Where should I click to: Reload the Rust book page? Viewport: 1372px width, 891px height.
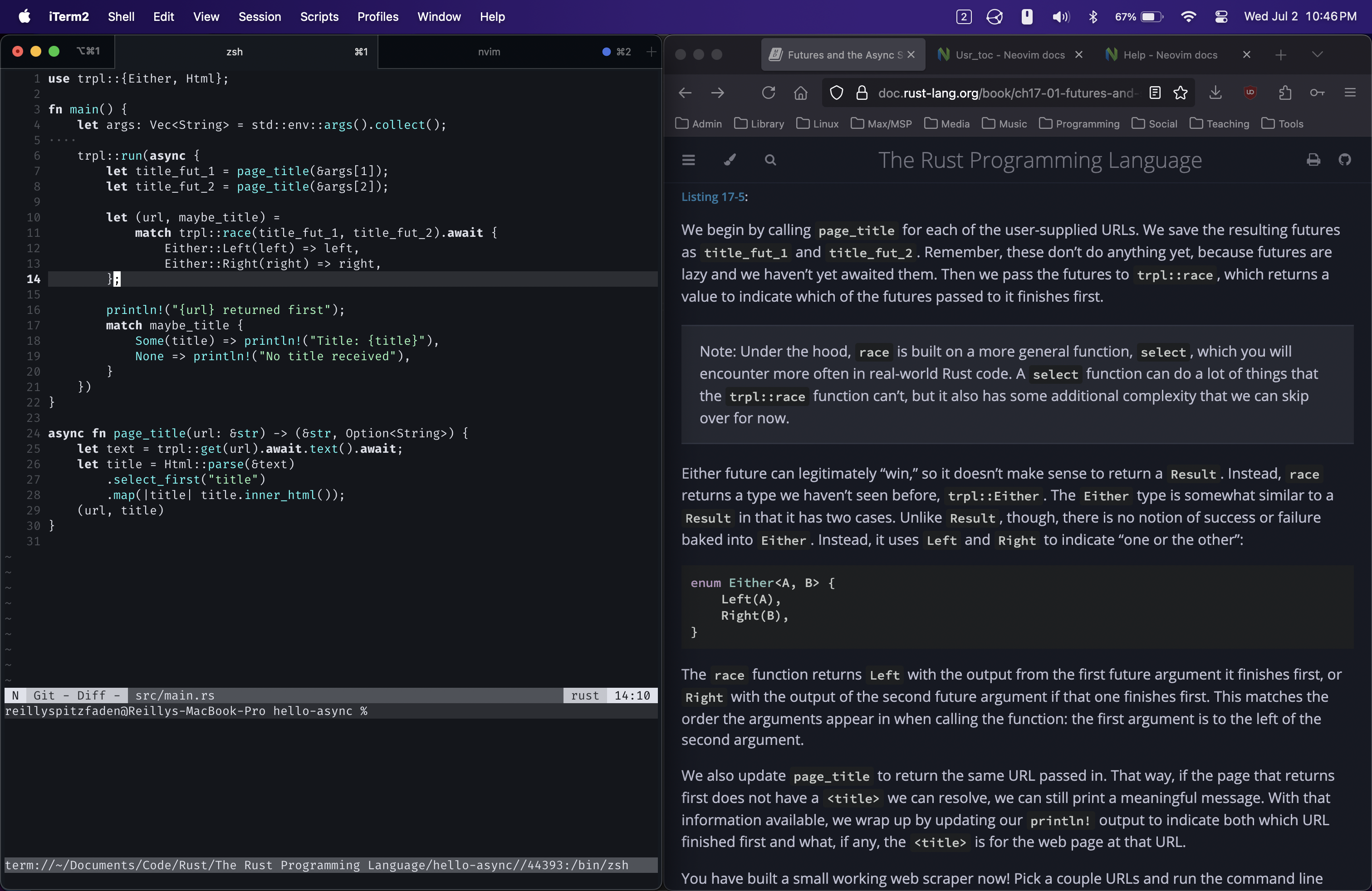point(769,93)
